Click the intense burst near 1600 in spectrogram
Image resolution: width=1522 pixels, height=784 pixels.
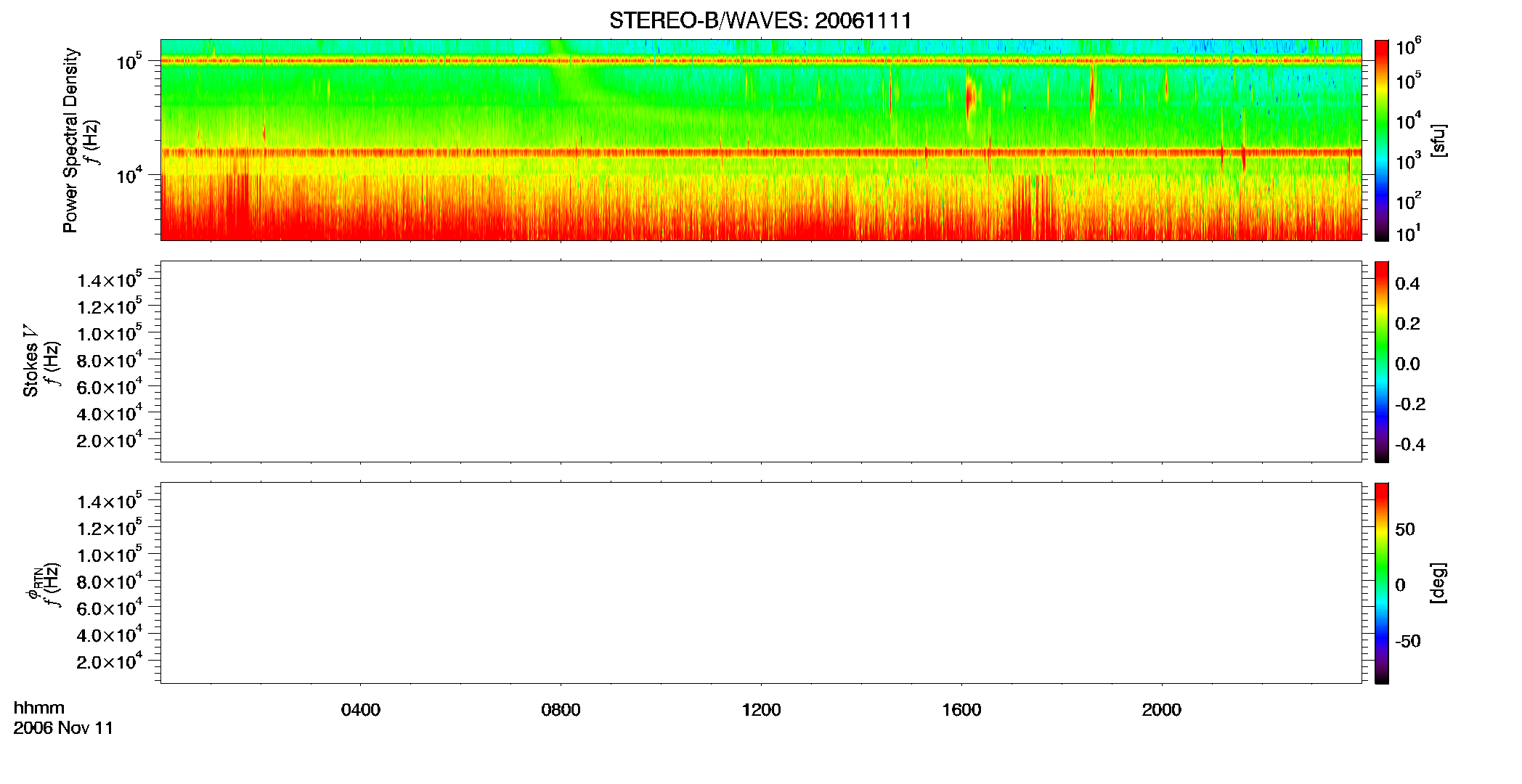tap(970, 99)
